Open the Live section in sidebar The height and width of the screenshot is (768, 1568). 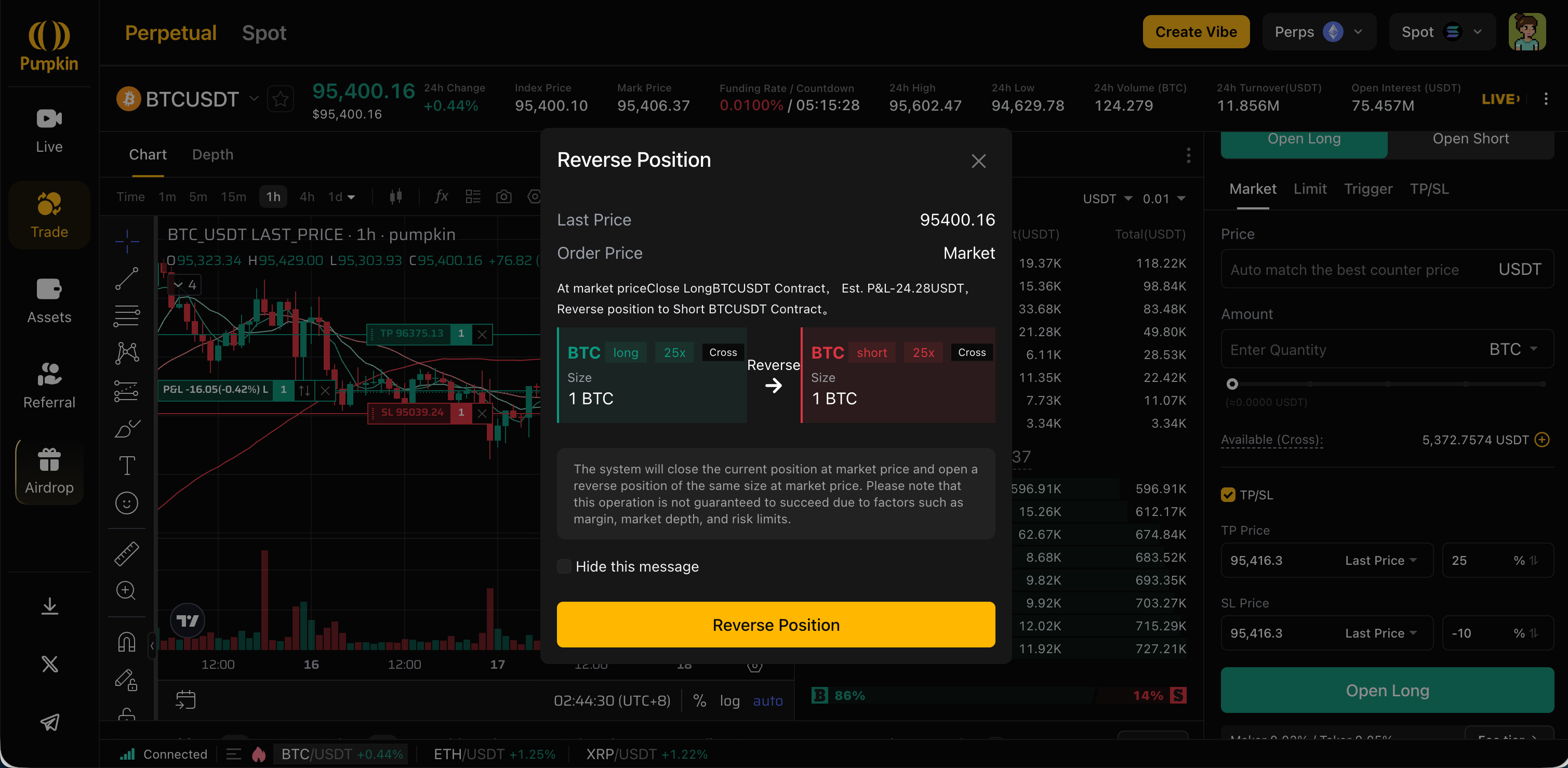tap(49, 130)
